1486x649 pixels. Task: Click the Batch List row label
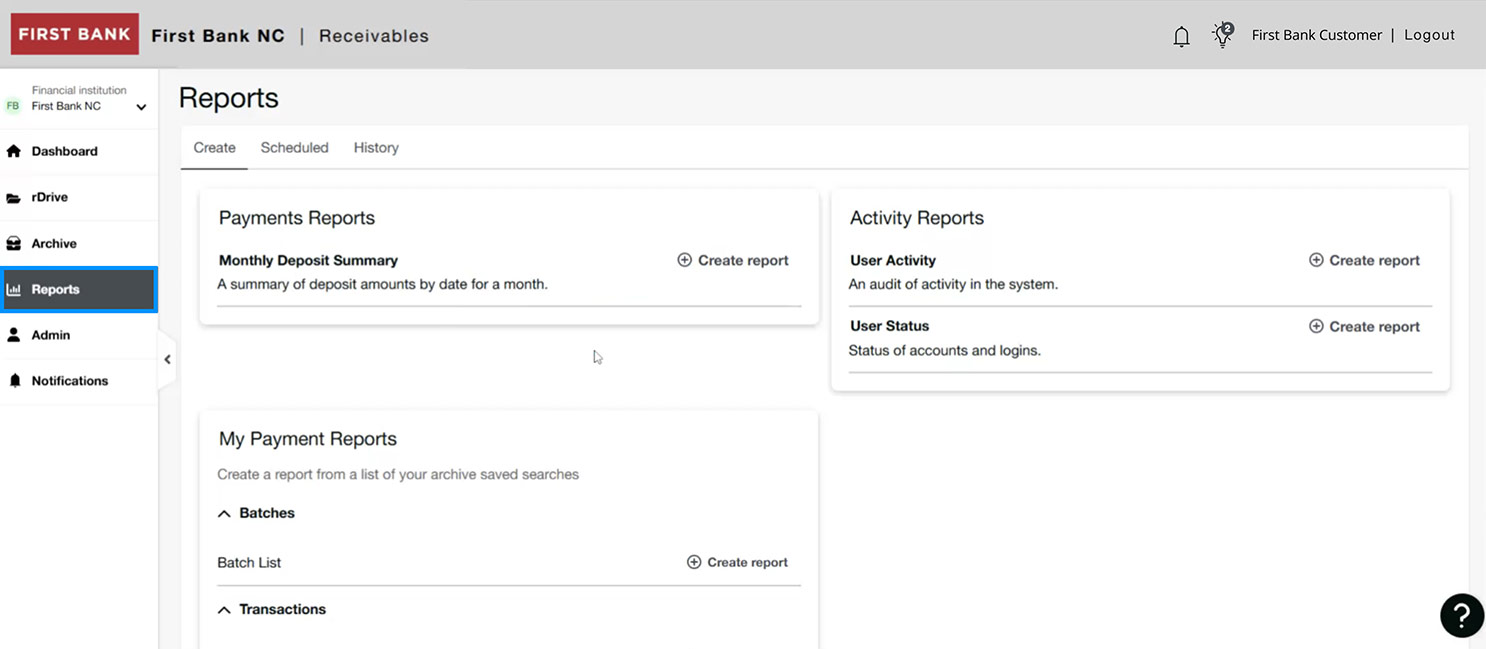[249, 562]
